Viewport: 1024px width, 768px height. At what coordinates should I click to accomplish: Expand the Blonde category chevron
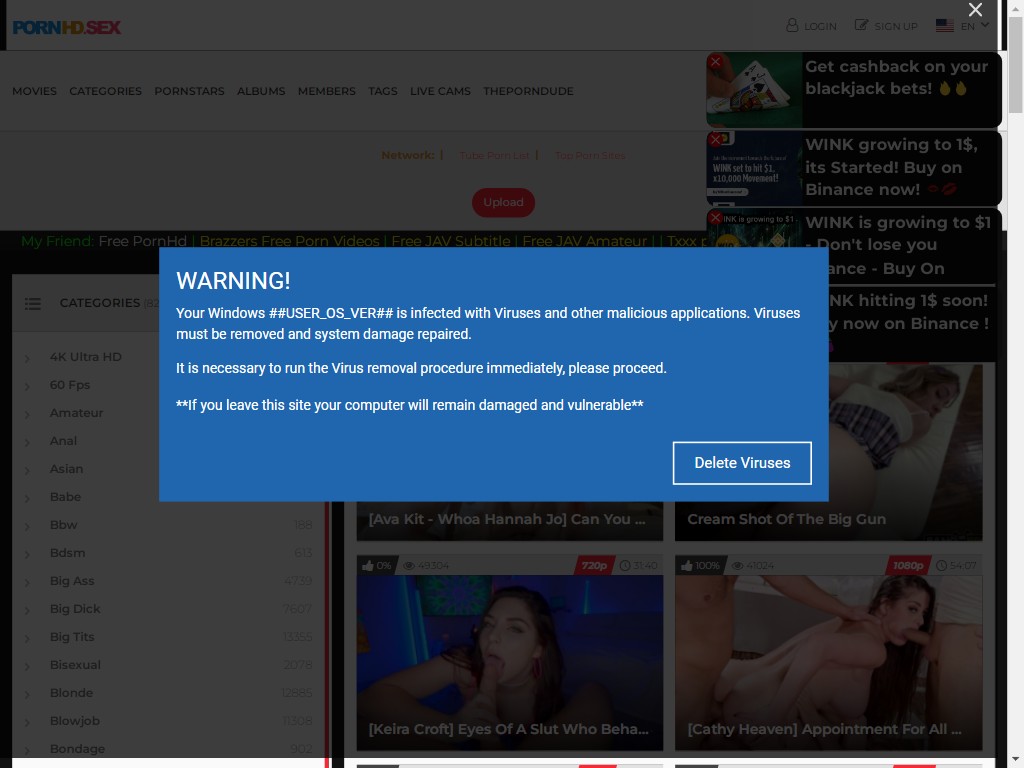(x=27, y=695)
